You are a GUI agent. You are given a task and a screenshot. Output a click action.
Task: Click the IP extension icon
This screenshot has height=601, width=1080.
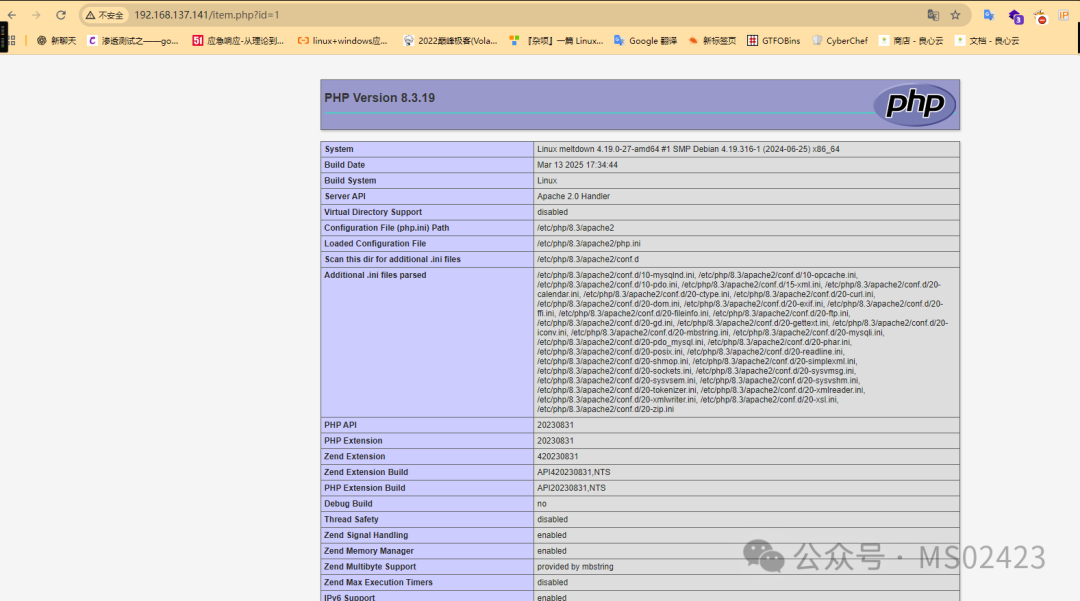coord(1063,15)
